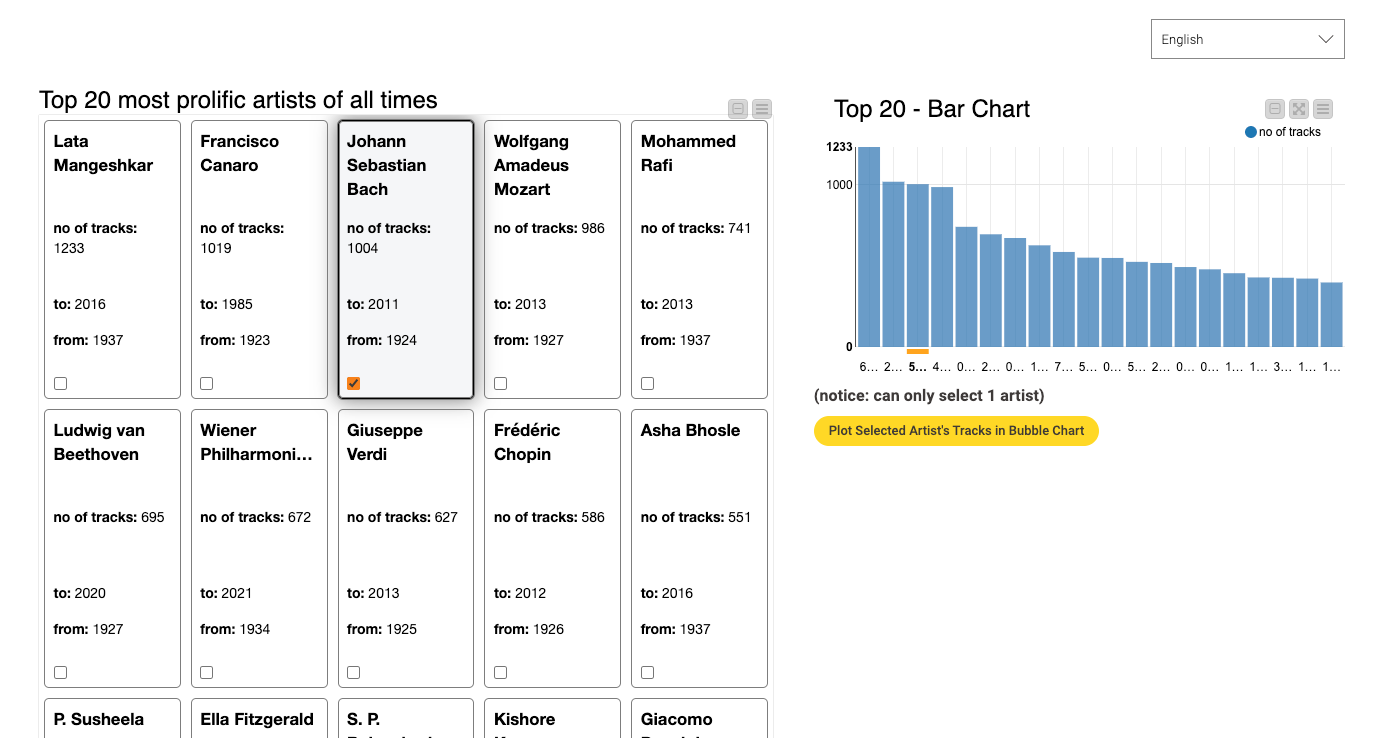The height and width of the screenshot is (738, 1382).
Task: Click 'no of tracks: 986' on Mozart card
Action: 549,228
